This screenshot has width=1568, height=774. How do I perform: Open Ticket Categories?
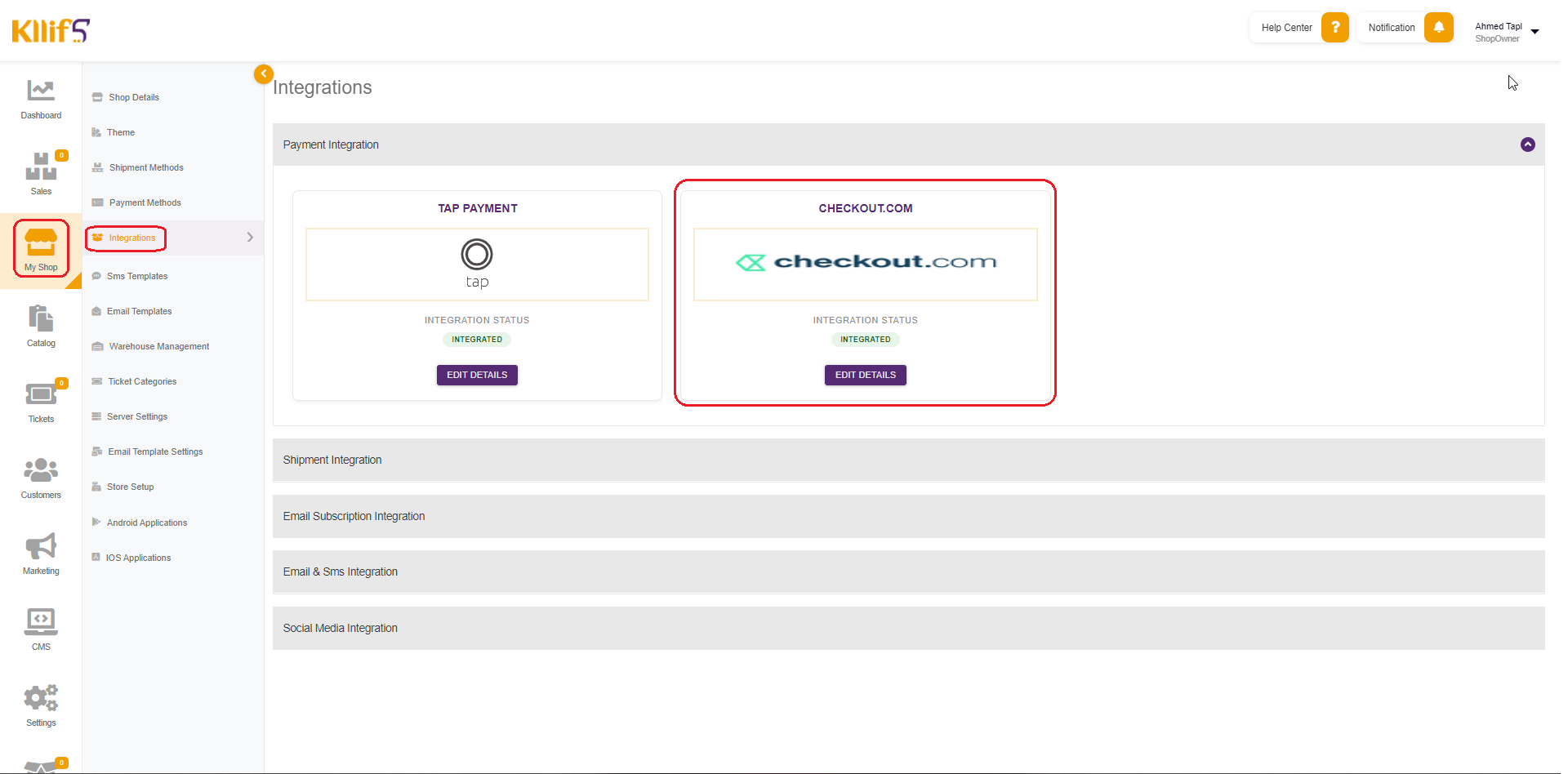point(142,381)
